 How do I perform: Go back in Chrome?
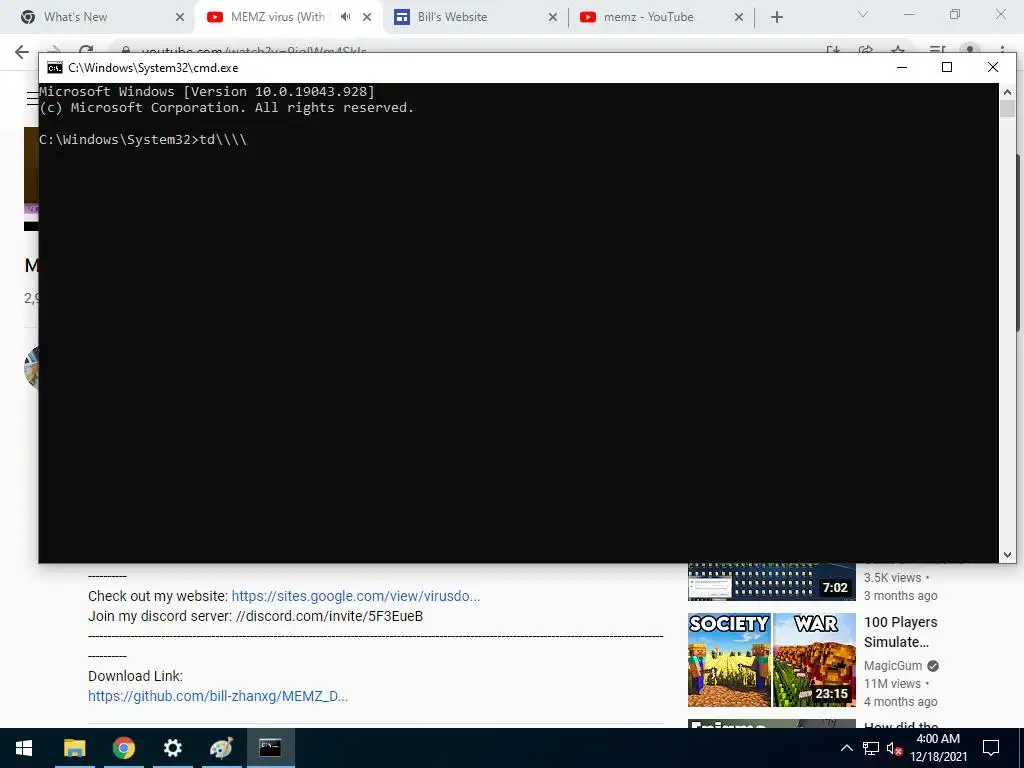(22, 52)
